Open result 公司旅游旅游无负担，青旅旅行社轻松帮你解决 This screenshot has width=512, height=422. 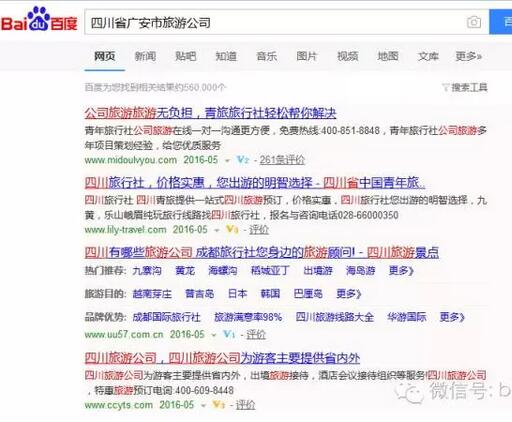[x=210, y=113]
